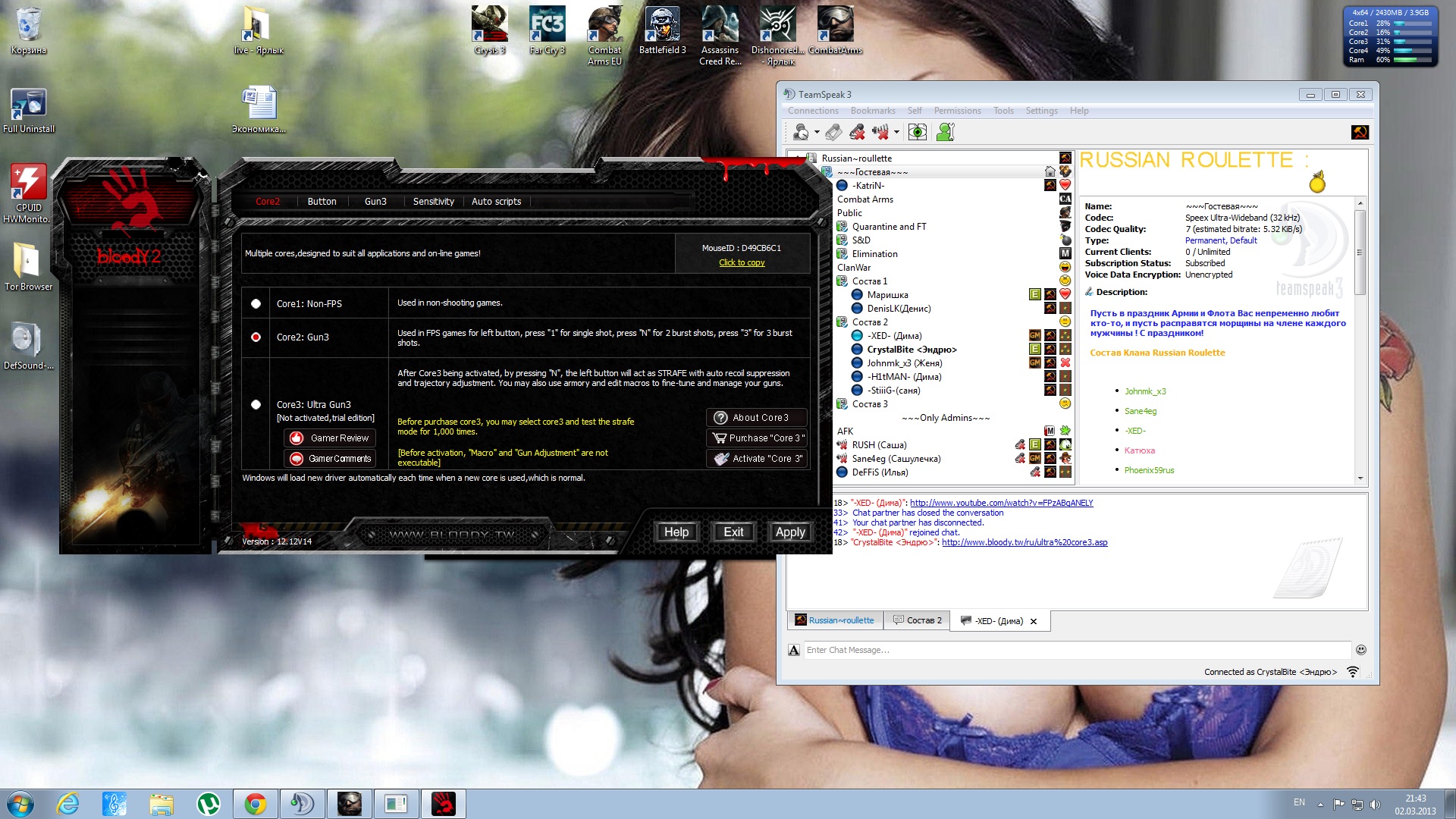Select Core1: Non-FPS radio button
Viewport: 1456px width, 819px height.
(x=256, y=304)
